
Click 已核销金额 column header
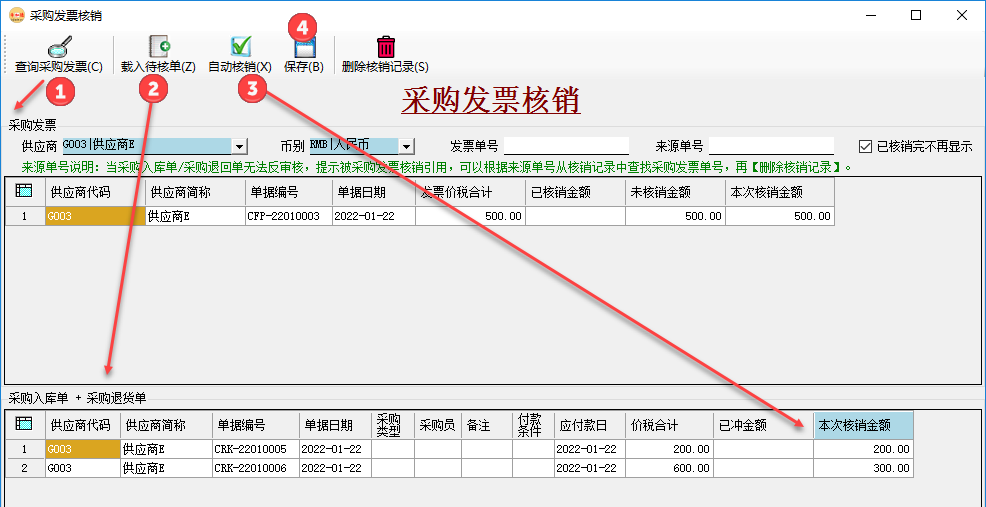click(575, 192)
